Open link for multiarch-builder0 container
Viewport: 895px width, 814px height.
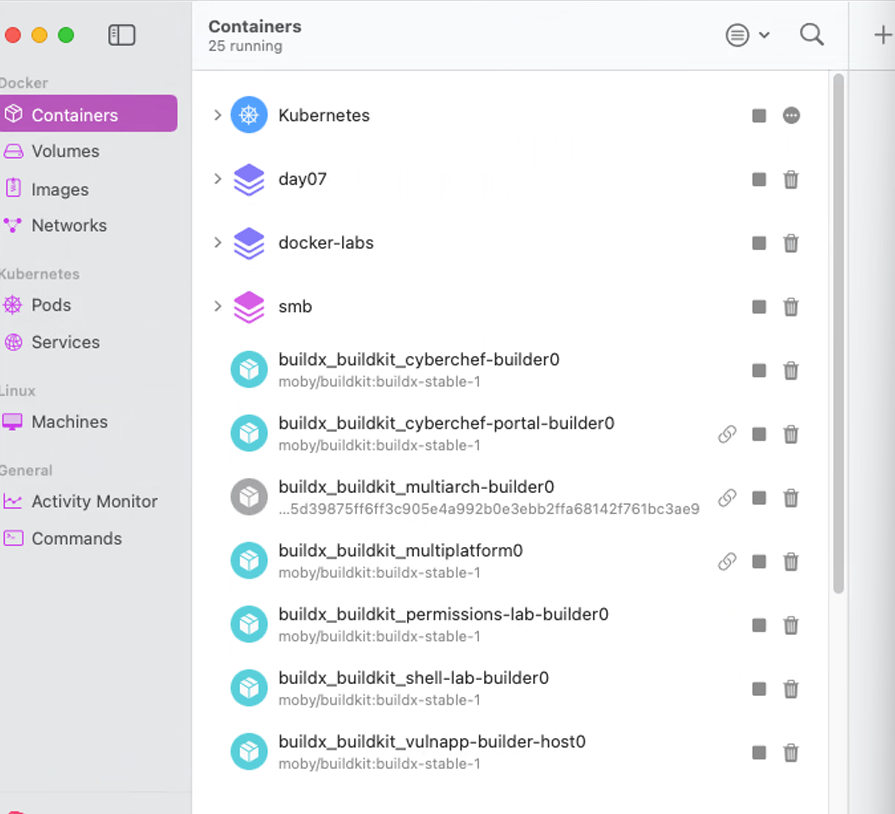pyautogui.click(x=727, y=498)
